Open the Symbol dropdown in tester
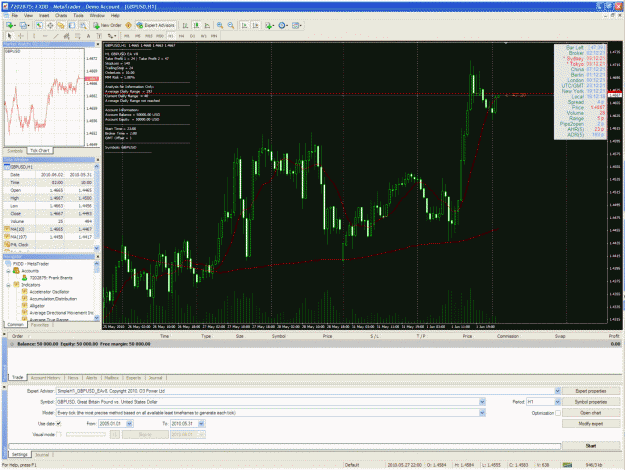This screenshot has width=625, height=470. [482, 402]
